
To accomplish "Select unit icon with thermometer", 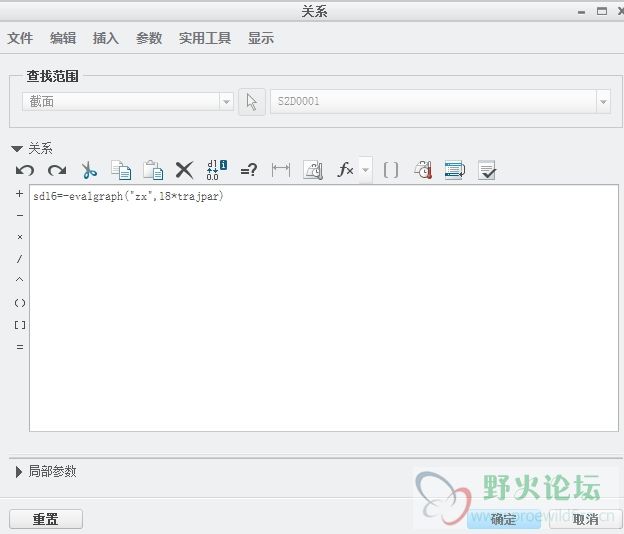I will pos(423,170).
